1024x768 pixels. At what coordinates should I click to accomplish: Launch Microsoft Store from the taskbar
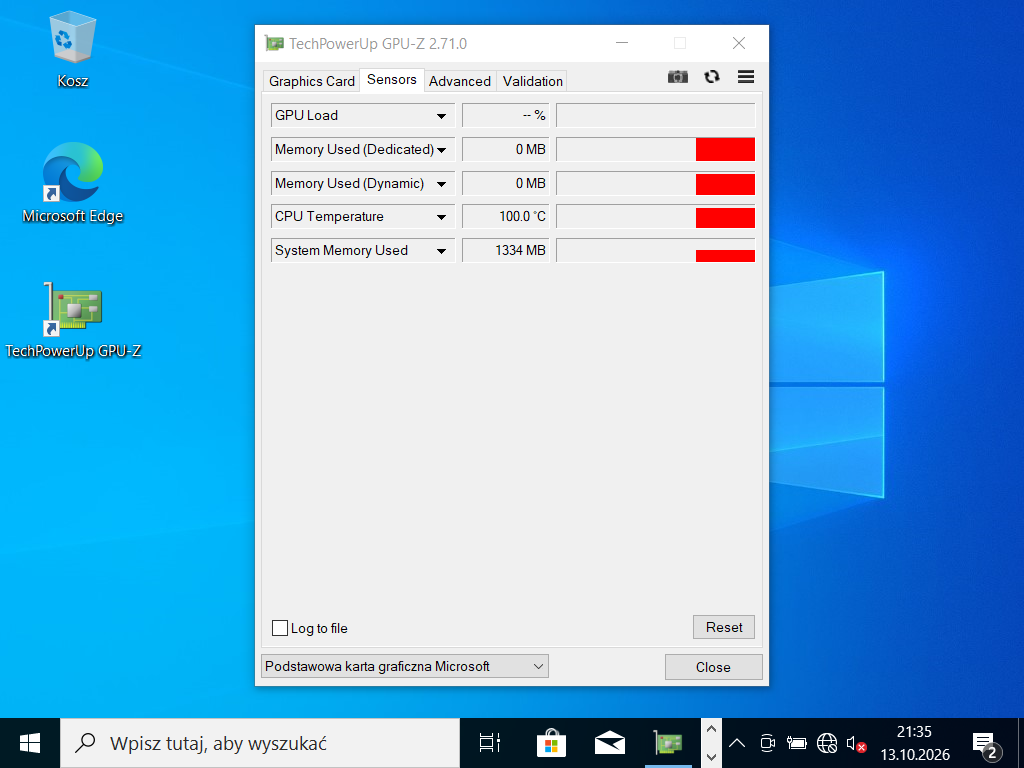tap(551, 743)
